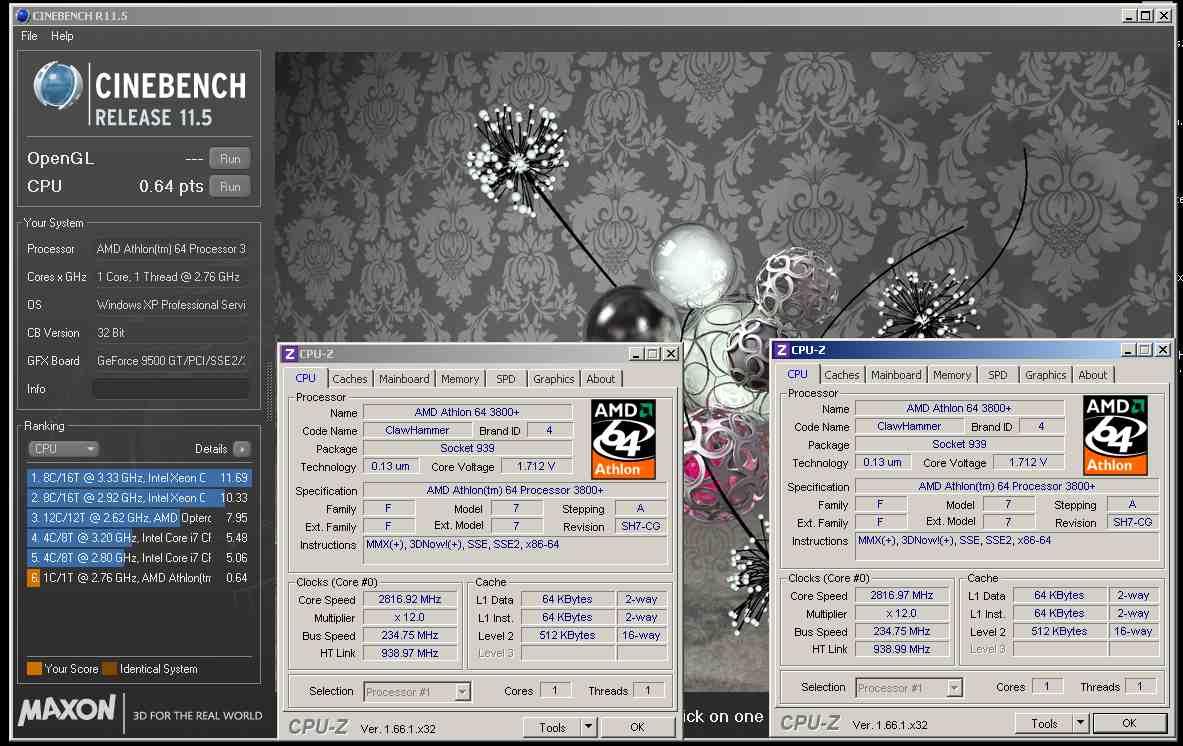This screenshot has width=1183, height=746.
Task: Select CPU tab in right CPU-Z window
Action: pyautogui.click(x=797, y=374)
